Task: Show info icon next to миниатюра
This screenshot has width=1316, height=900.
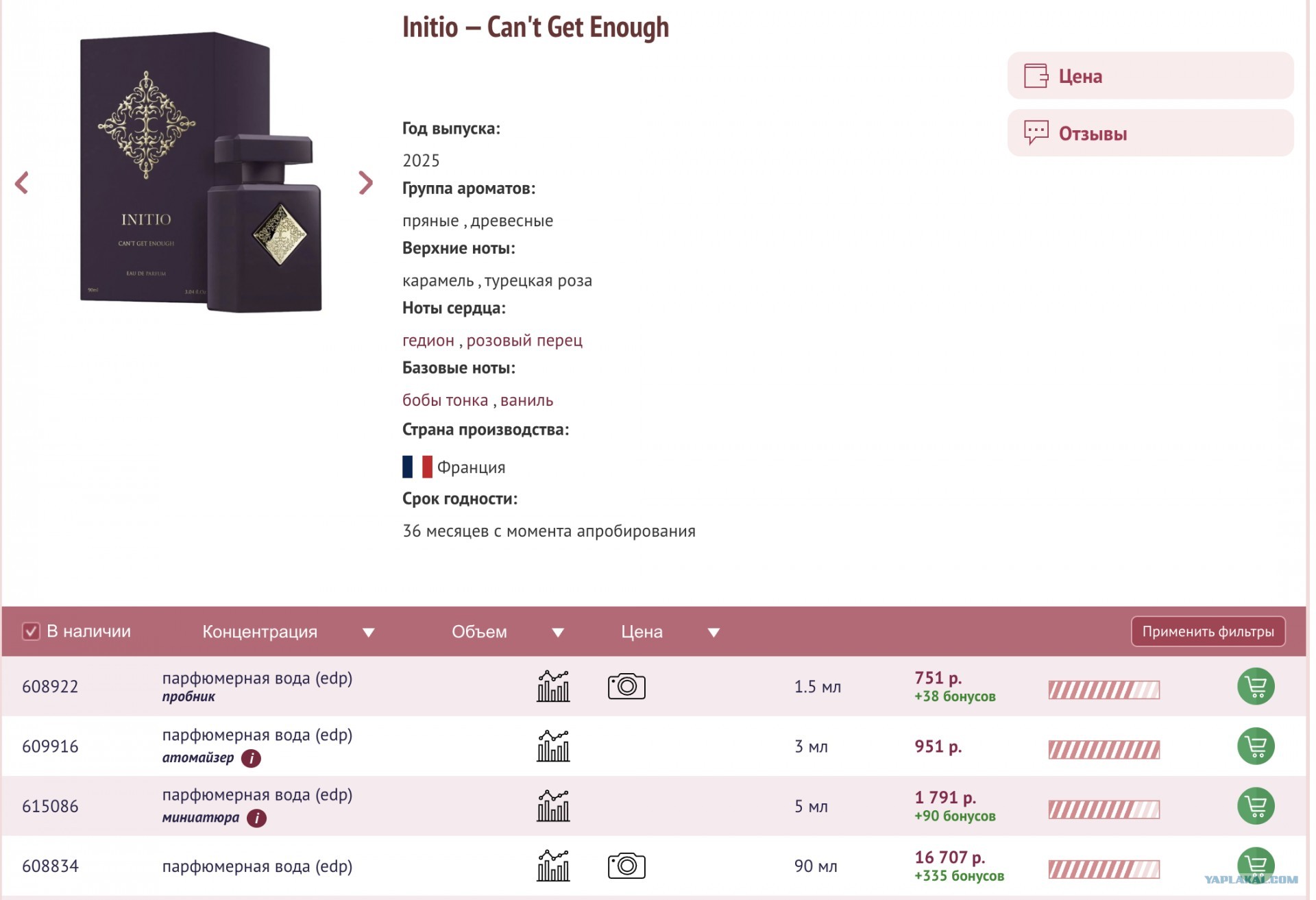Action: tap(257, 818)
